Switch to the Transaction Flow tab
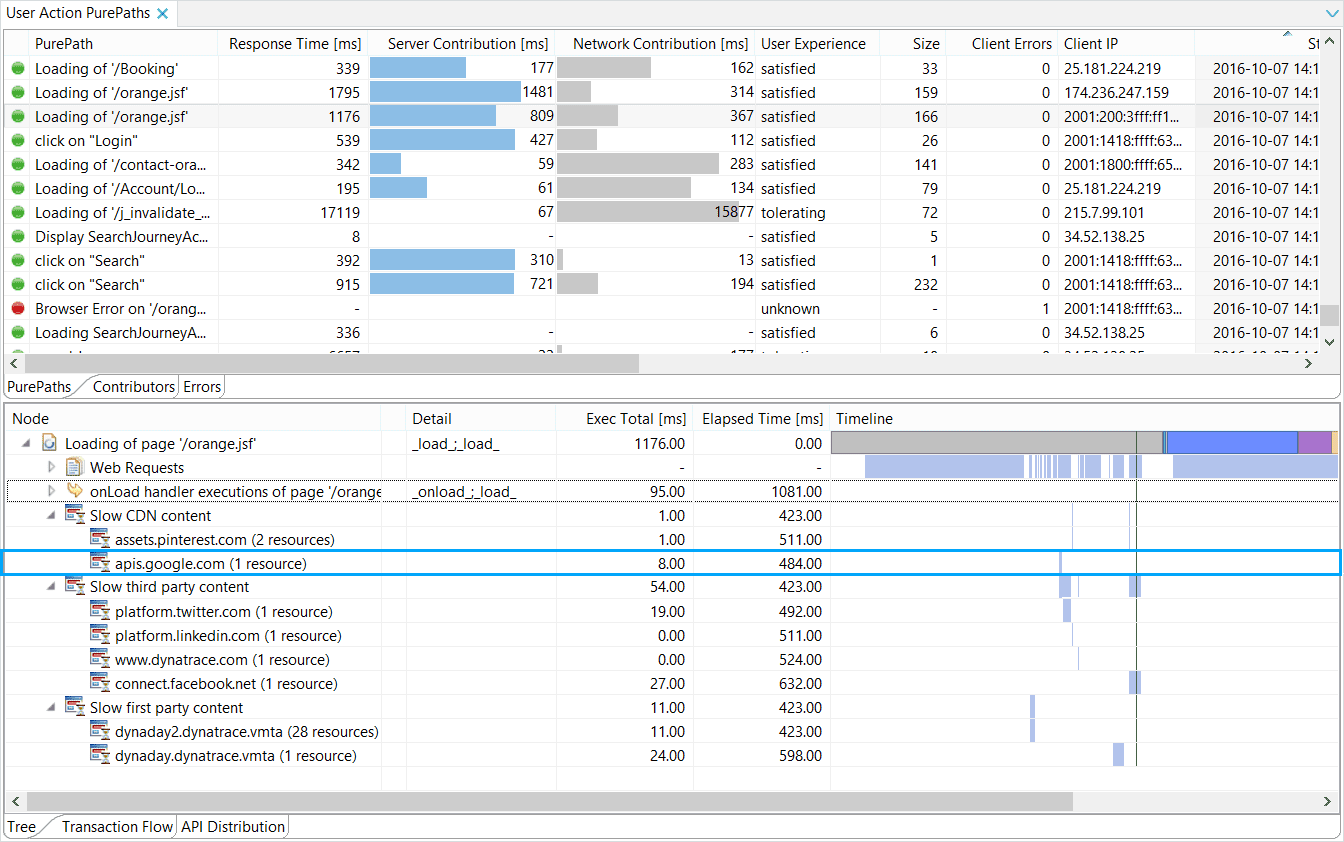 pos(117,827)
